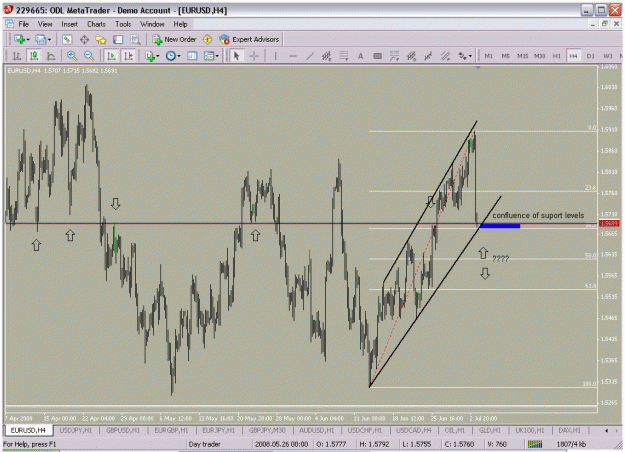Switch to USDJPY,H1 chart tab
The height and width of the screenshot is (452, 625).
tap(76, 430)
